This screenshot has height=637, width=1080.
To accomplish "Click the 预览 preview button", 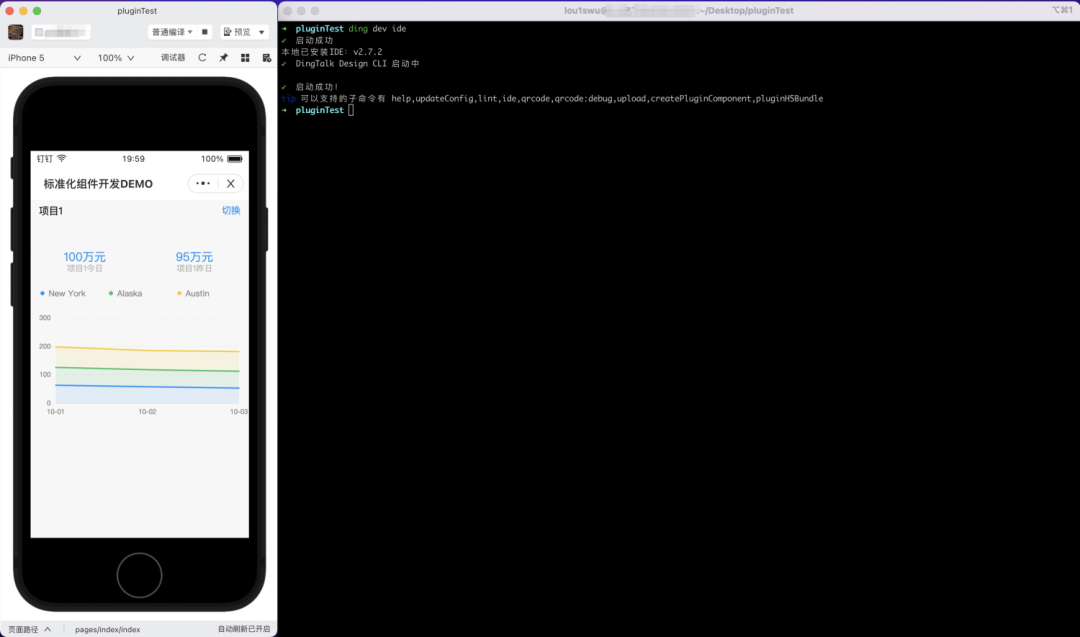I will click(238, 32).
